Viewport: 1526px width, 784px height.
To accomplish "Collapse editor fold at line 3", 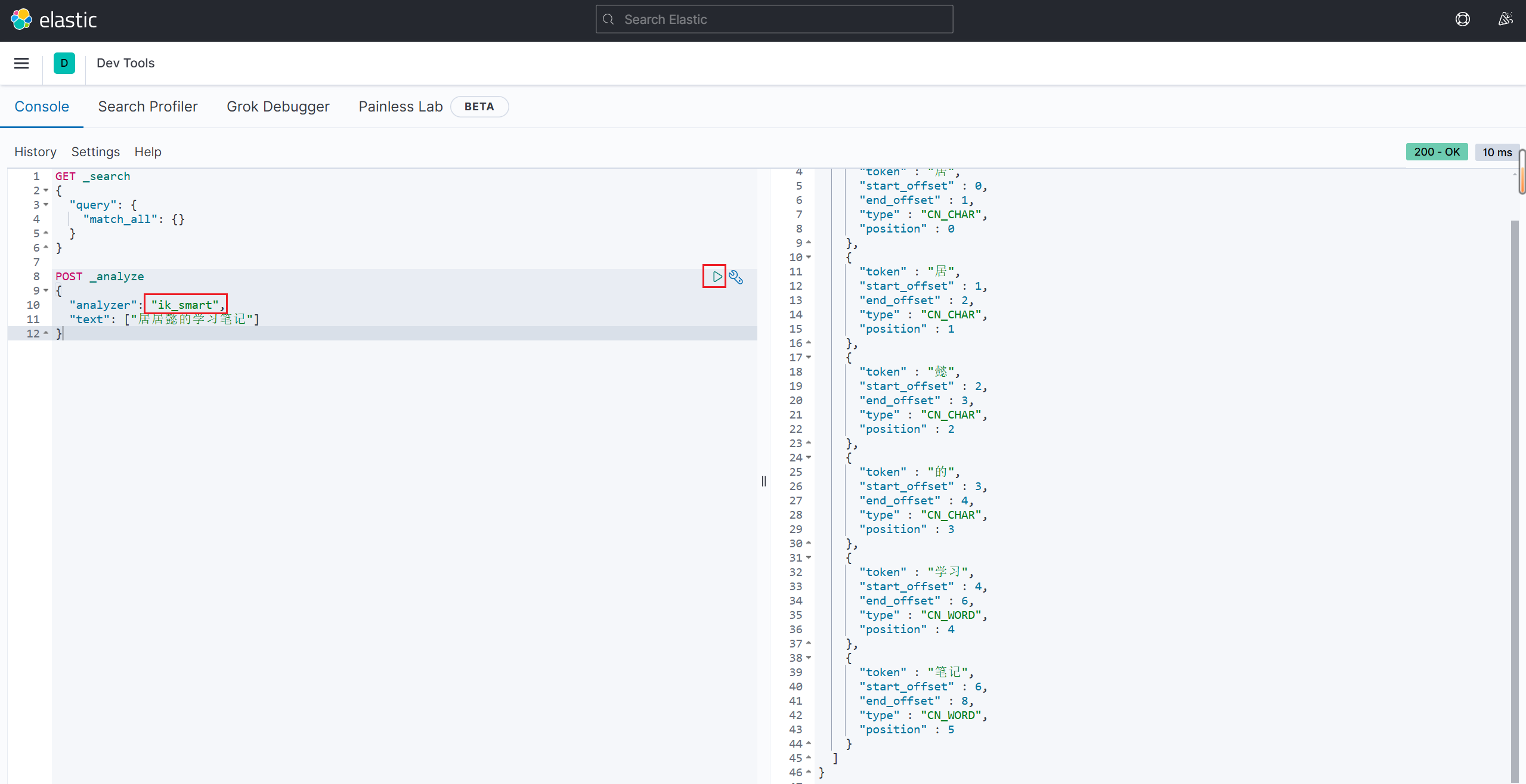I will point(46,205).
